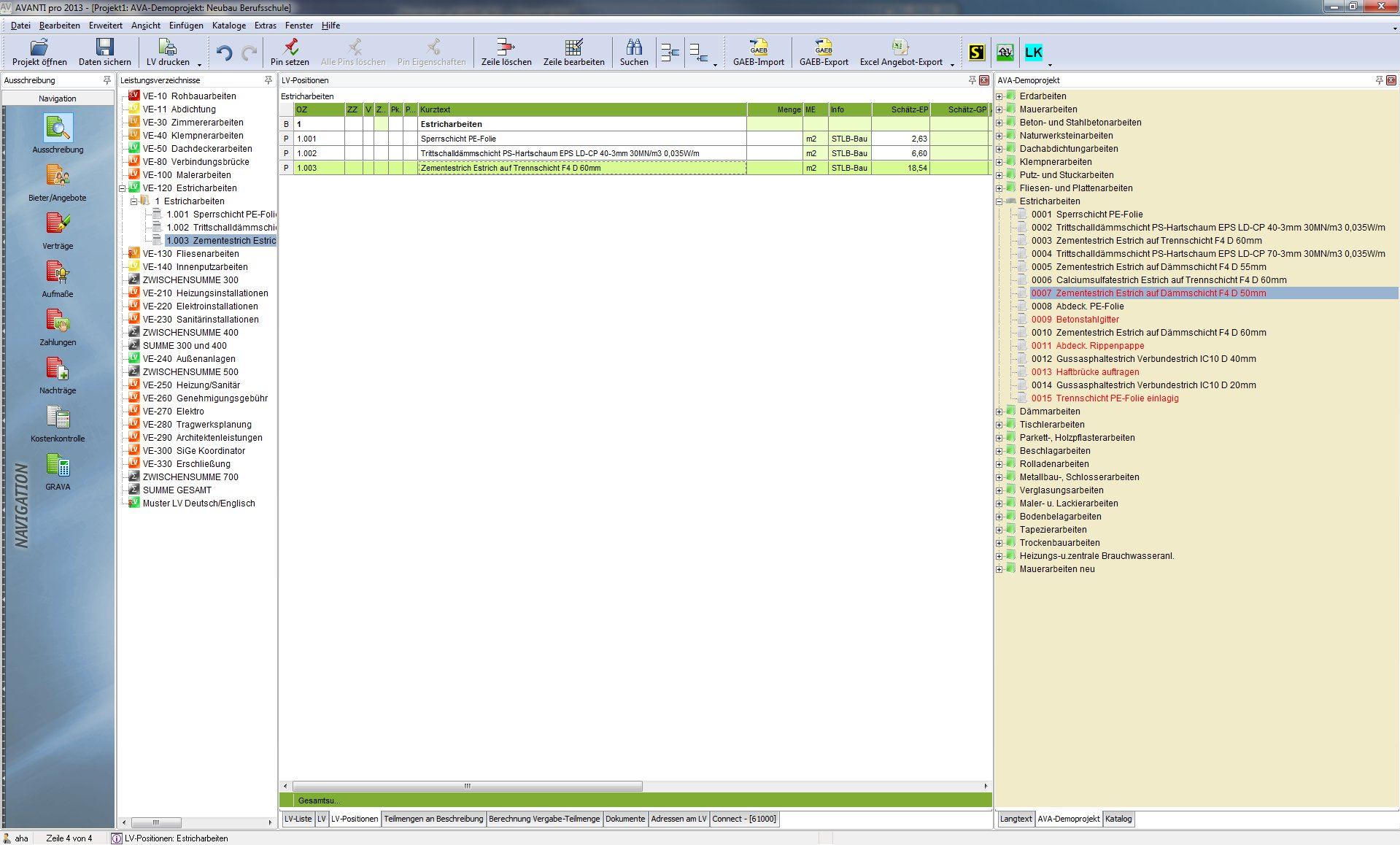Switch to the LV-Liste tab
Image resolution: width=1400 pixels, height=845 pixels.
pos(298,819)
